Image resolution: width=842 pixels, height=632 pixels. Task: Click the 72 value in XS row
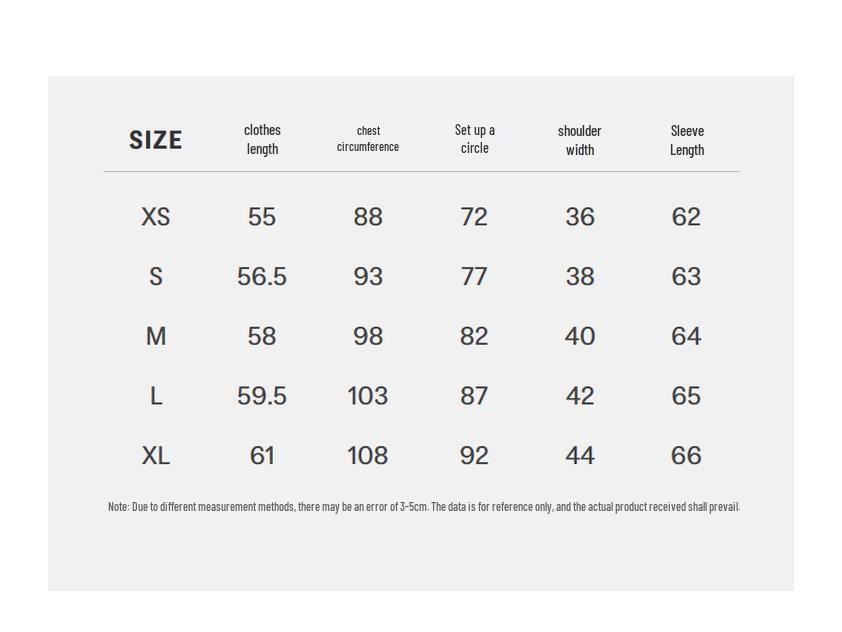[x=474, y=217]
